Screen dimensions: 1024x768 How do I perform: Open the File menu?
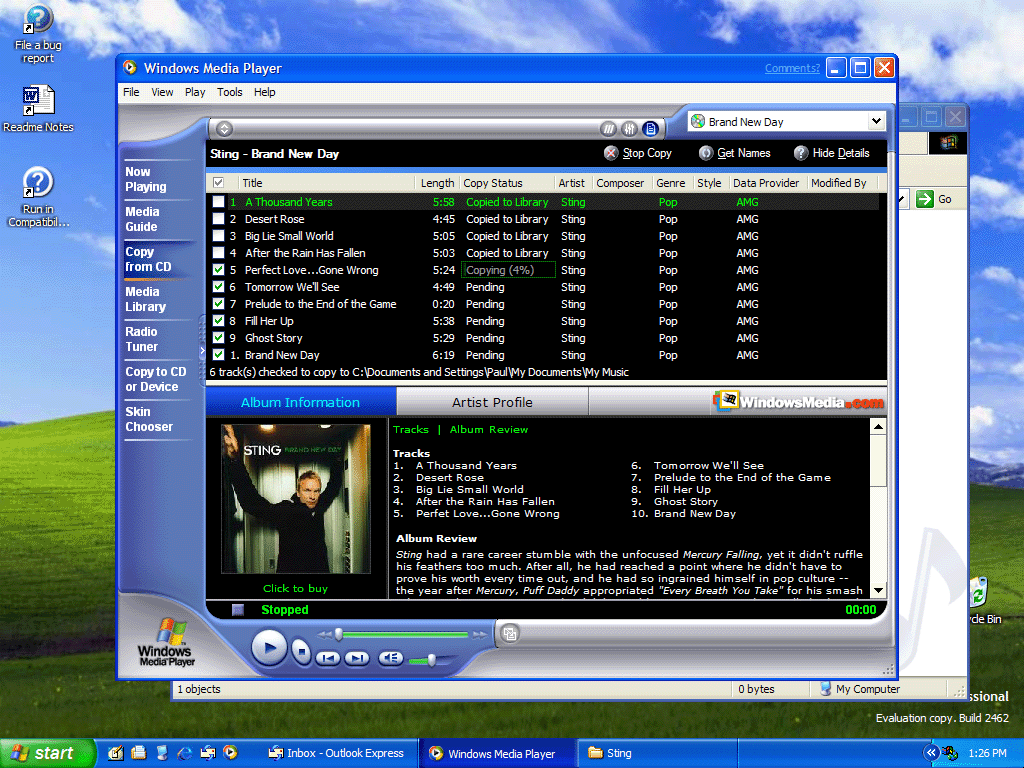[x=131, y=92]
